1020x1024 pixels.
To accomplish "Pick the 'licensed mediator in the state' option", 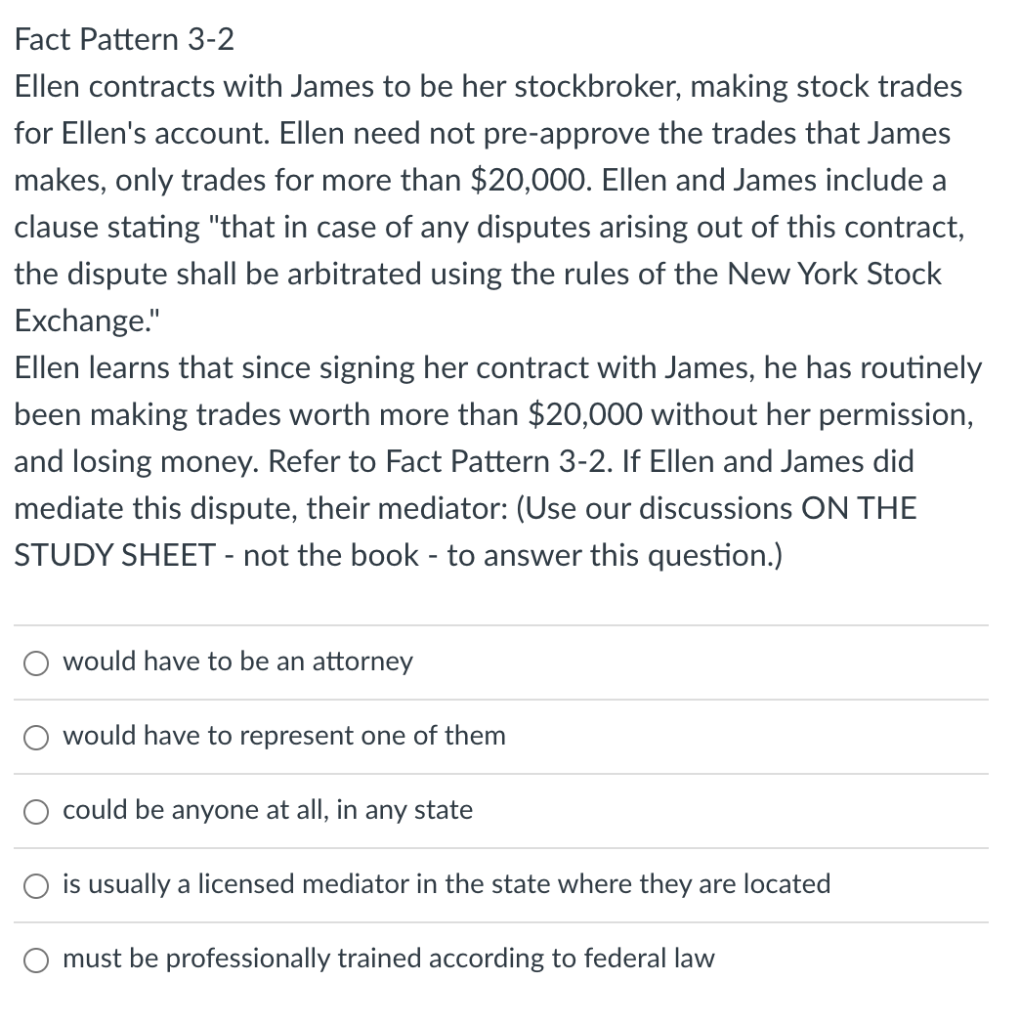I will pos(36,885).
